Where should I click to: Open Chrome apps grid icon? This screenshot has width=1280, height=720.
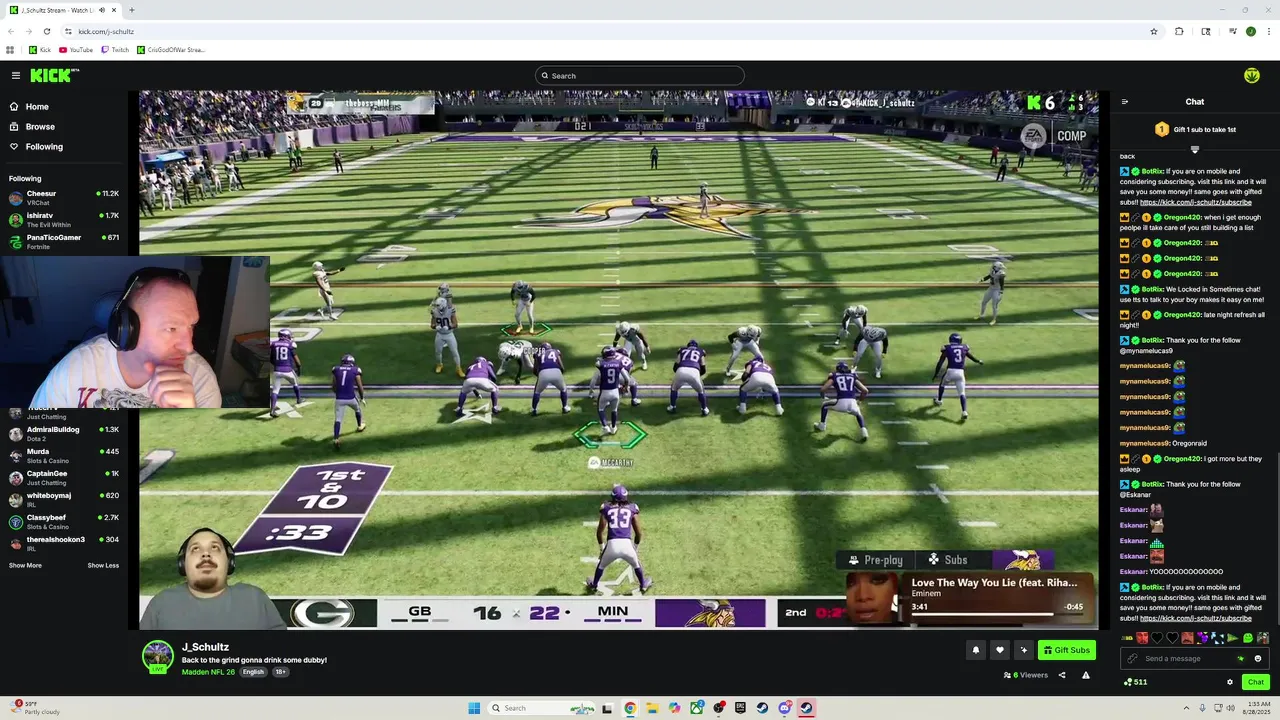[x=10, y=49]
